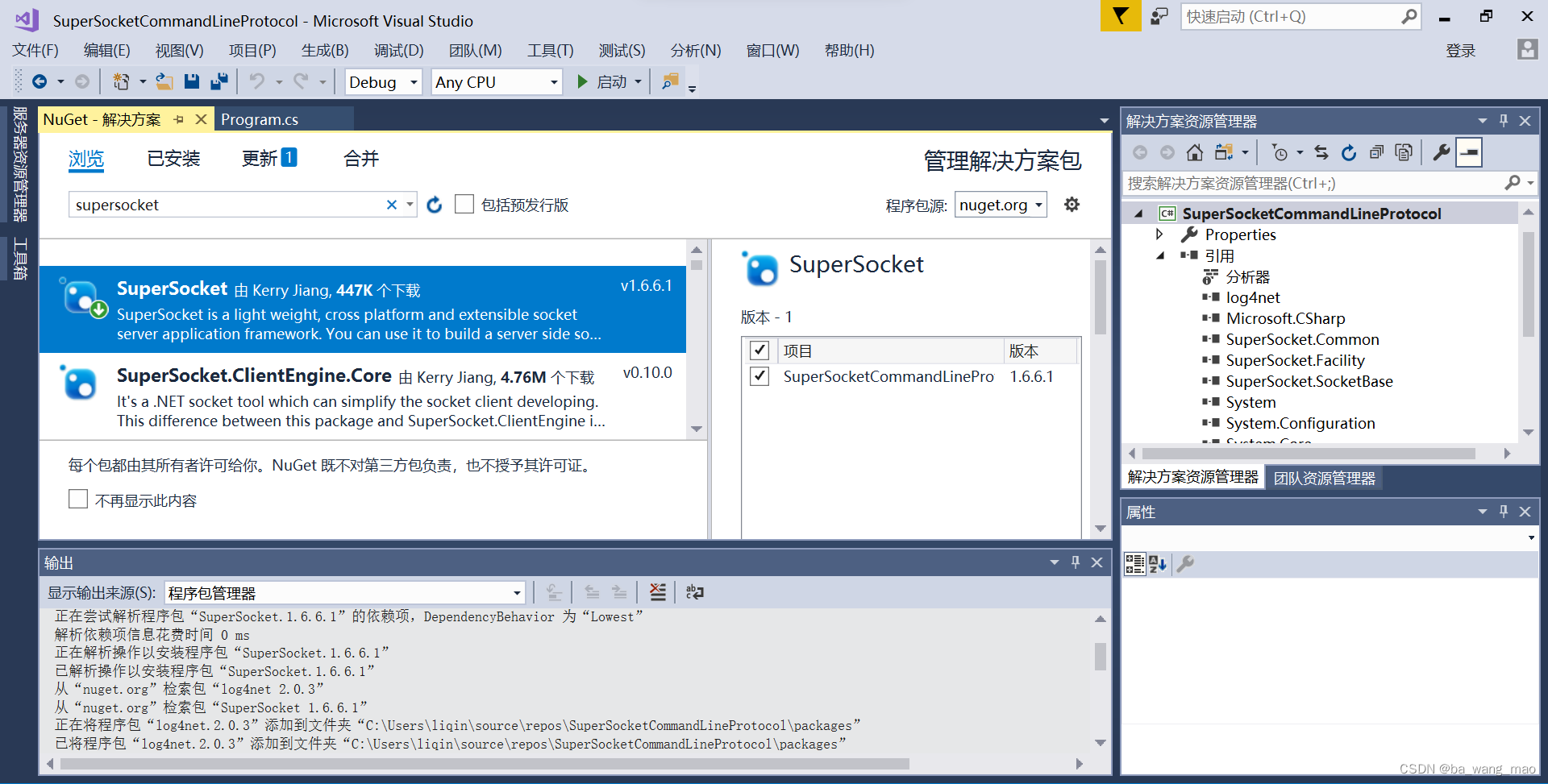Image resolution: width=1548 pixels, height=784 pixels.
Task: Click the New Project toolbar icon
Action: tap(120, 81)
